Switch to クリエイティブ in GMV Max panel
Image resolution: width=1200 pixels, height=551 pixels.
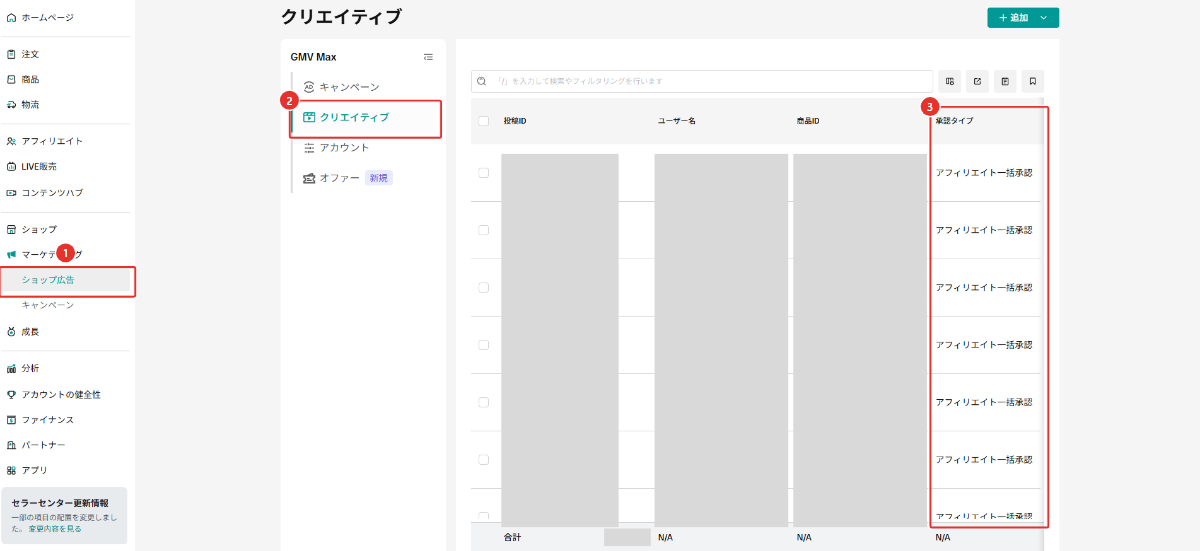click(x=346, y=117)
